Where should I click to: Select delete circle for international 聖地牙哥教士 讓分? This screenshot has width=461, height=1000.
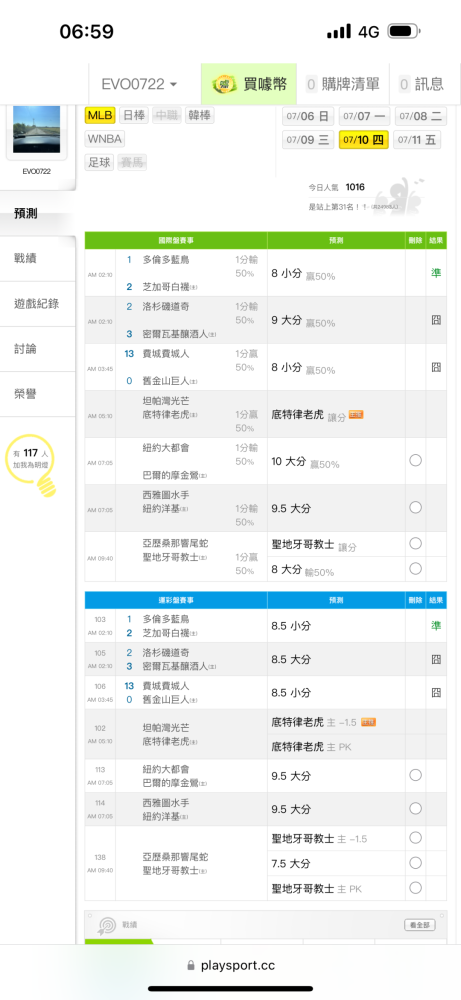416,543
